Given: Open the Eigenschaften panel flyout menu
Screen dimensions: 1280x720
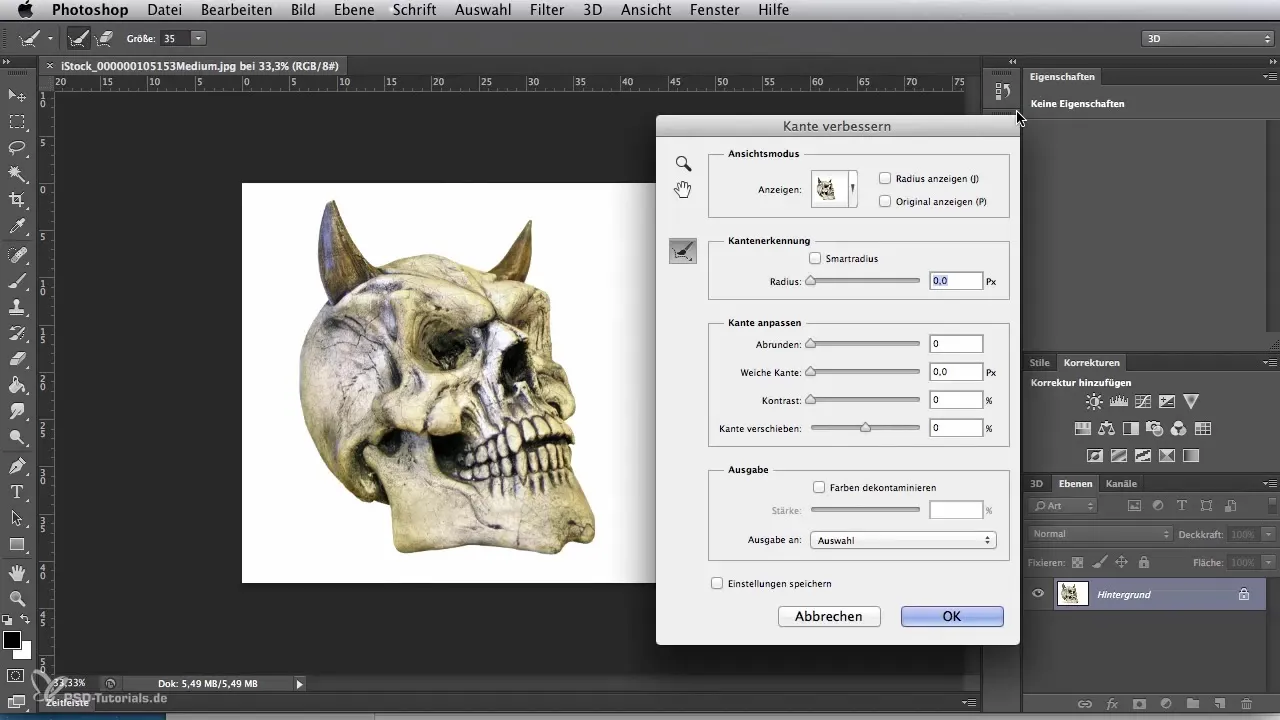Looking at the screenshot, I should pyautogui.click(x=1268, y=76).
